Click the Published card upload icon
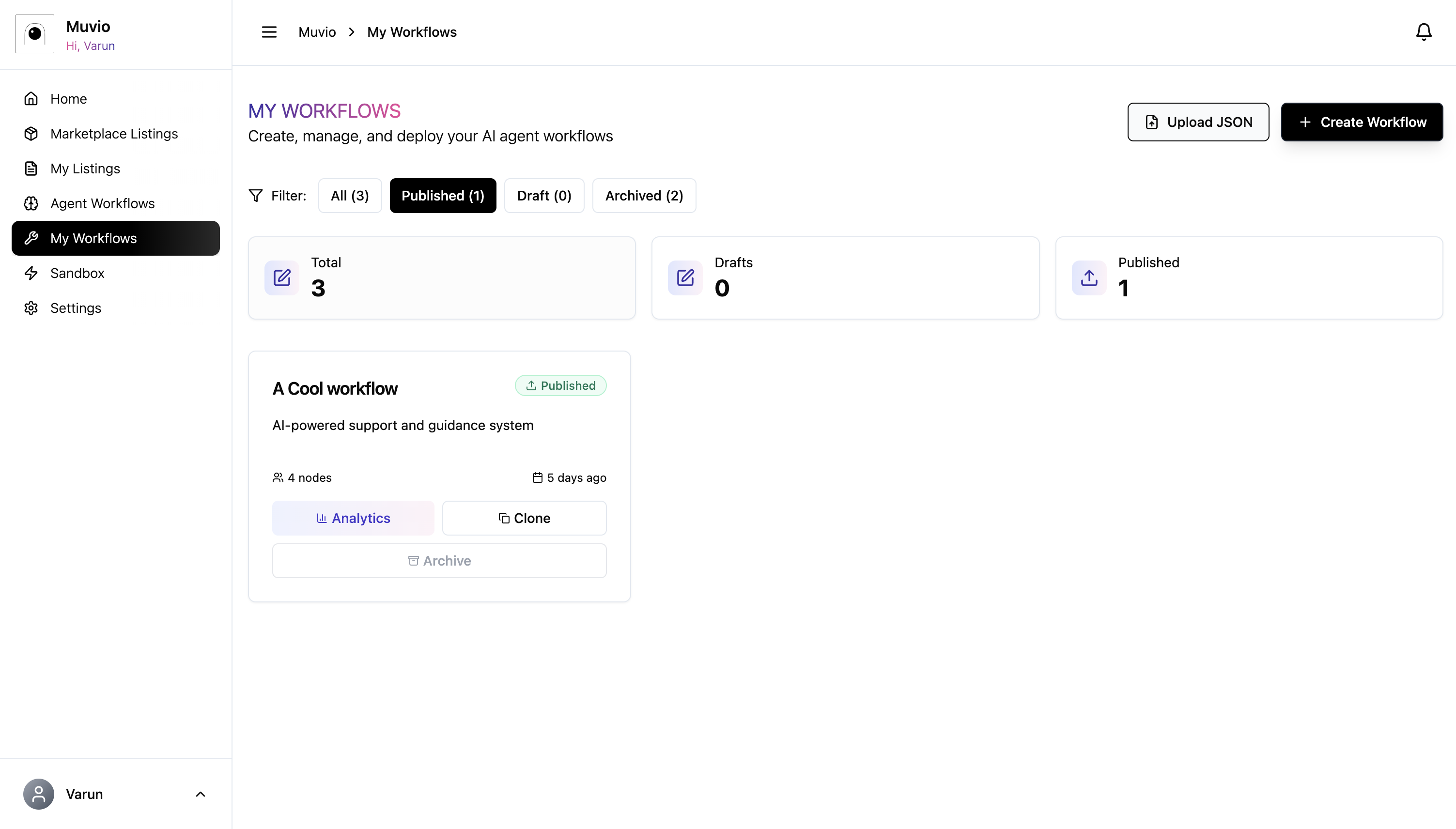 tap(1089, 278)
